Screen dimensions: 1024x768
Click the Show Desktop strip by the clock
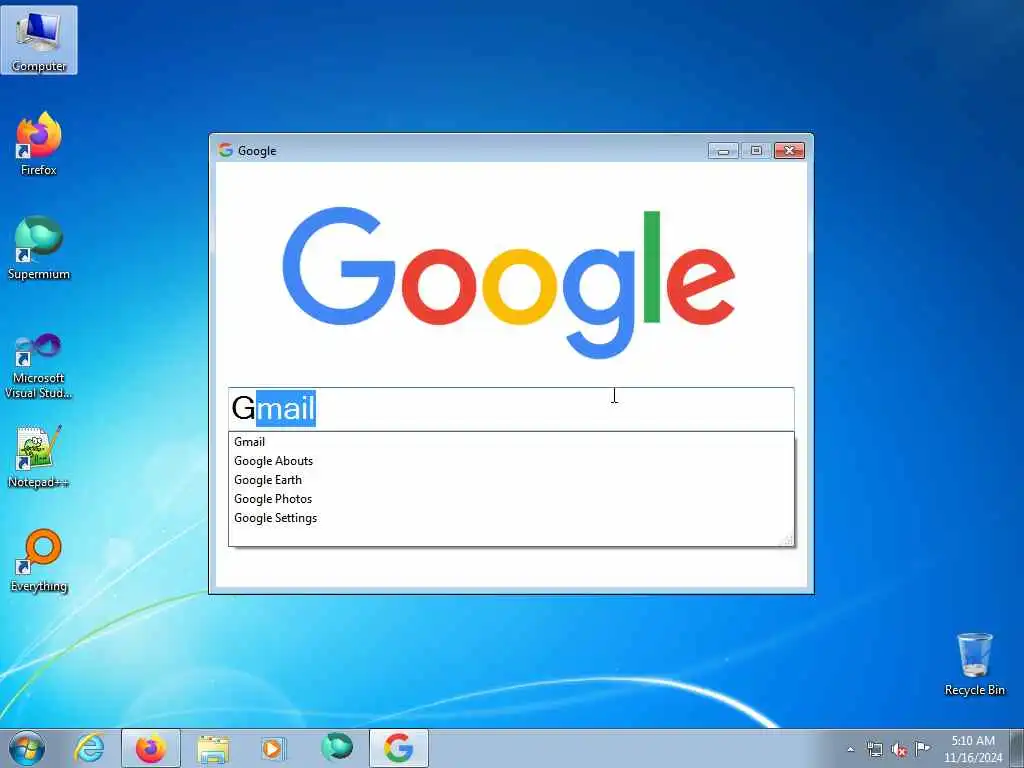1017,748
